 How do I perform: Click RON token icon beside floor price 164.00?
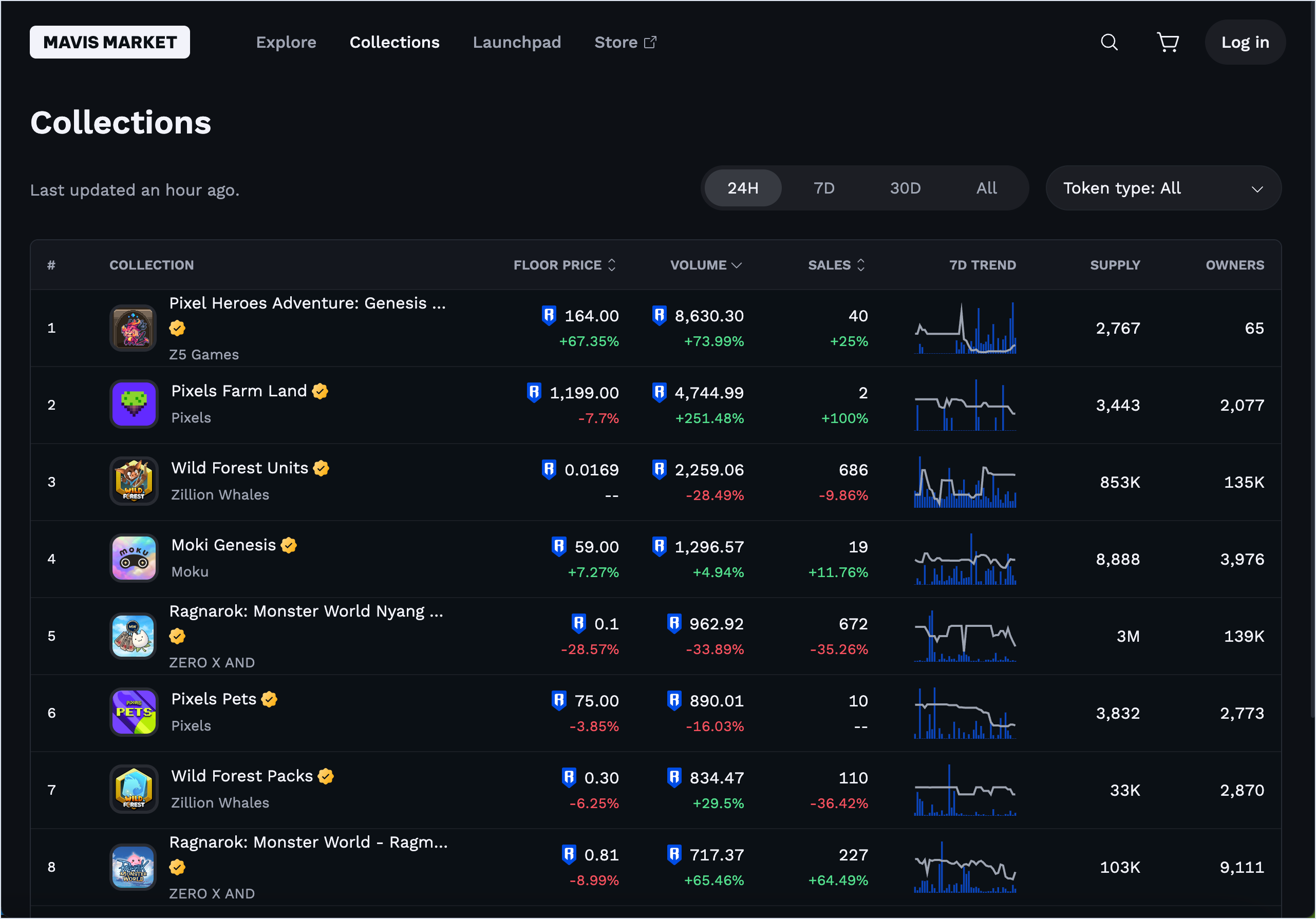click(549, 316)
